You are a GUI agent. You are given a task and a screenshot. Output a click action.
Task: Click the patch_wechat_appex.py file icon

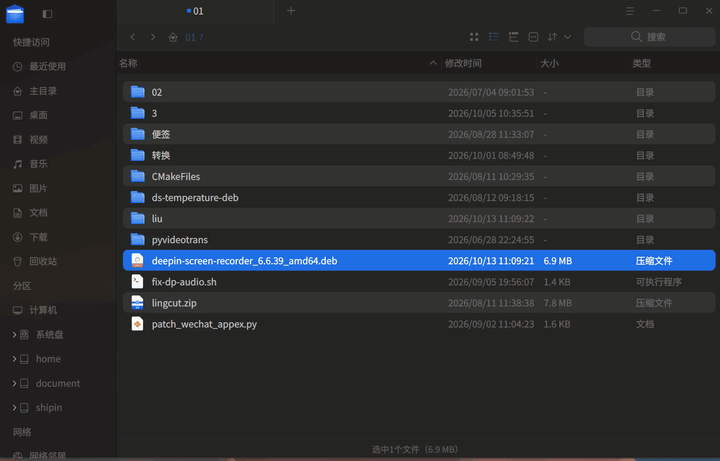(x=137, y=324)
